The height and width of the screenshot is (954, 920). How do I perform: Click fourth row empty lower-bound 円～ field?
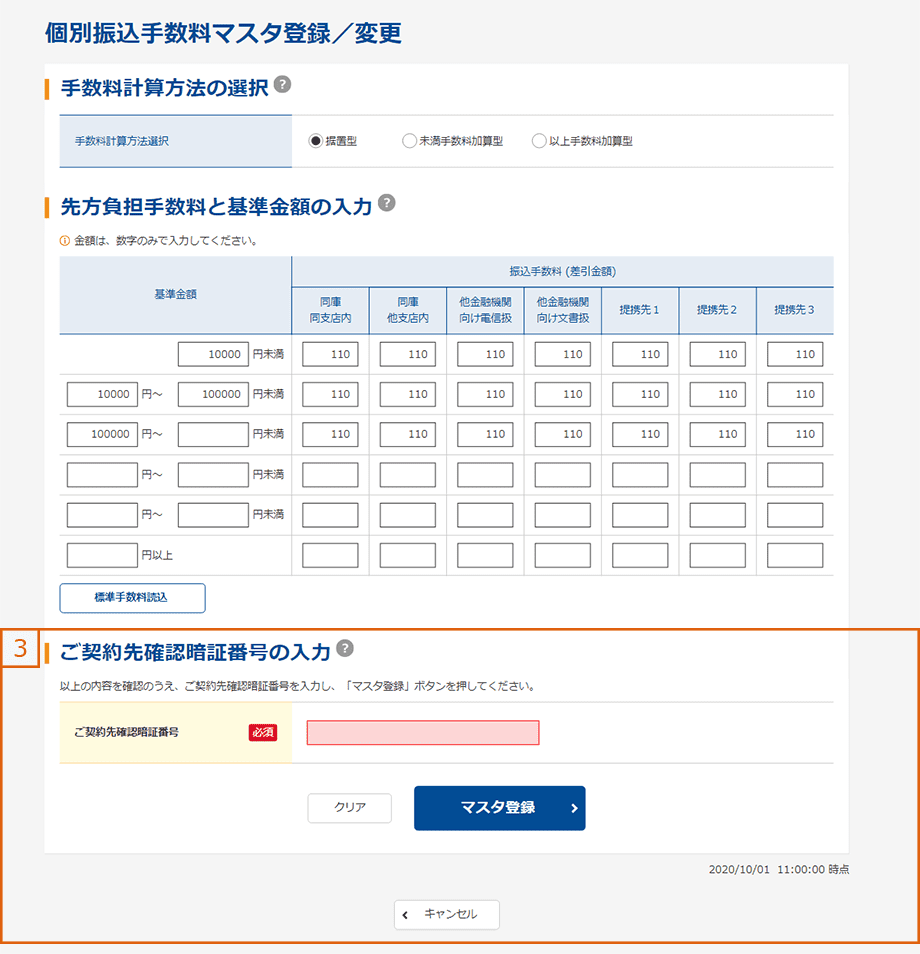(102, 475)
